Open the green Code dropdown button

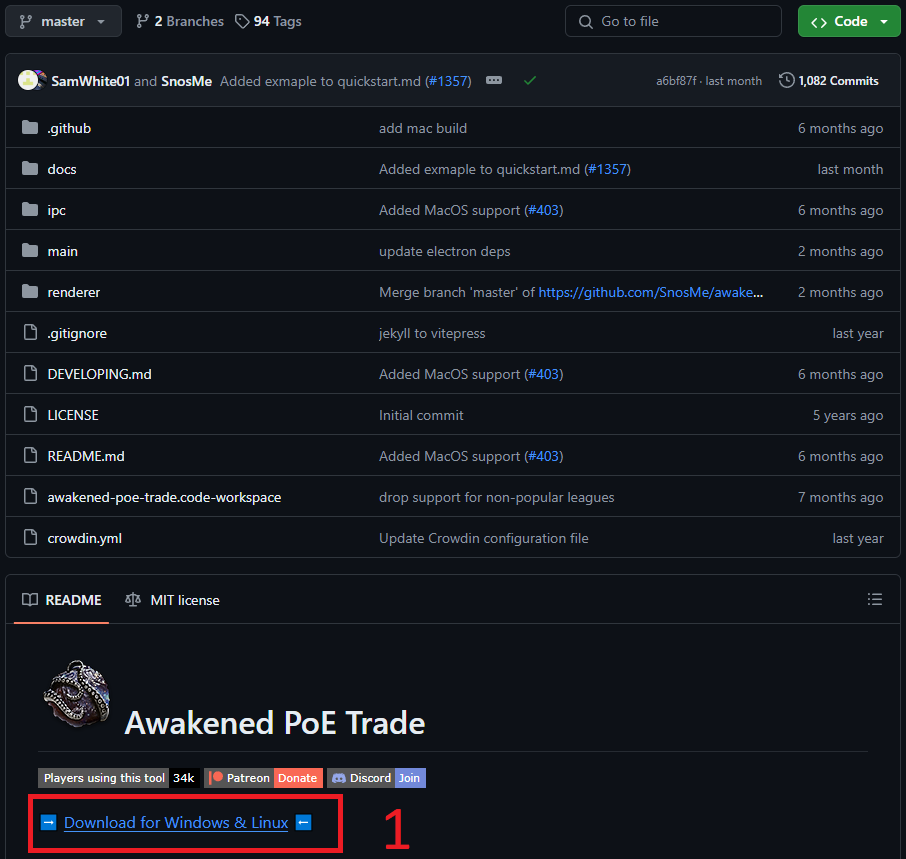[849, 21]
